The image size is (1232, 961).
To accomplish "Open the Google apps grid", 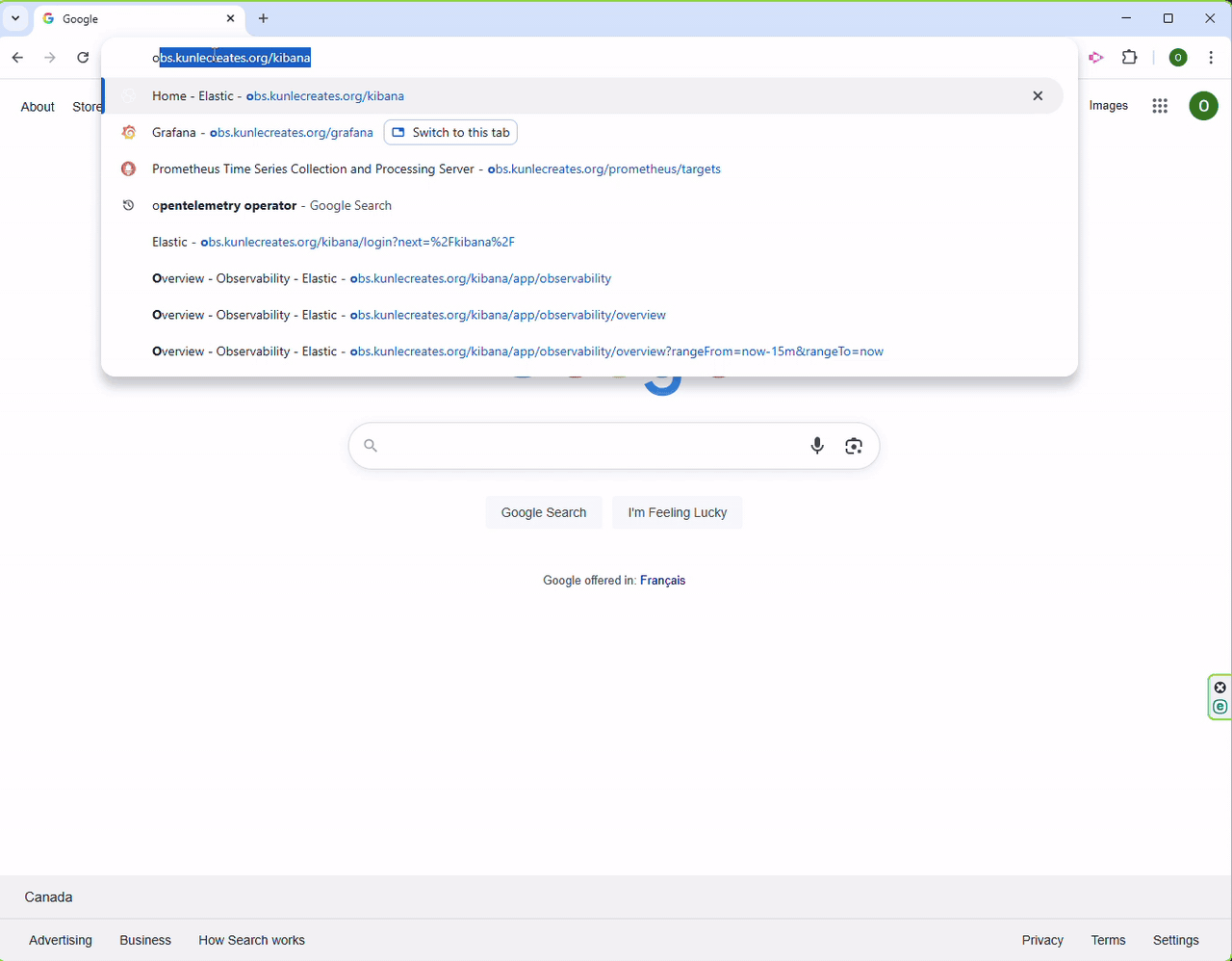I will [x=1160, y=106].
